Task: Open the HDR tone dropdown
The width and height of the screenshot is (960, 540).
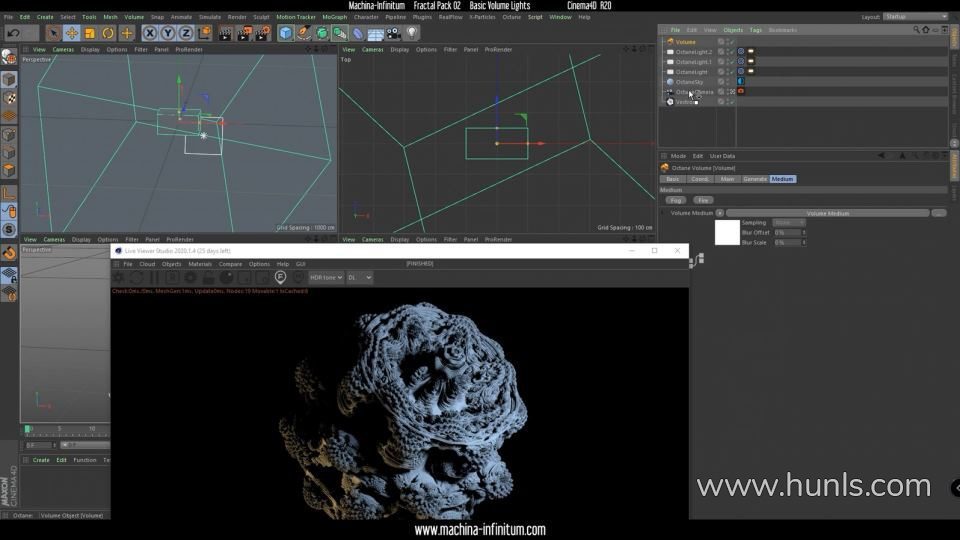Action: (x=326, y=277)
